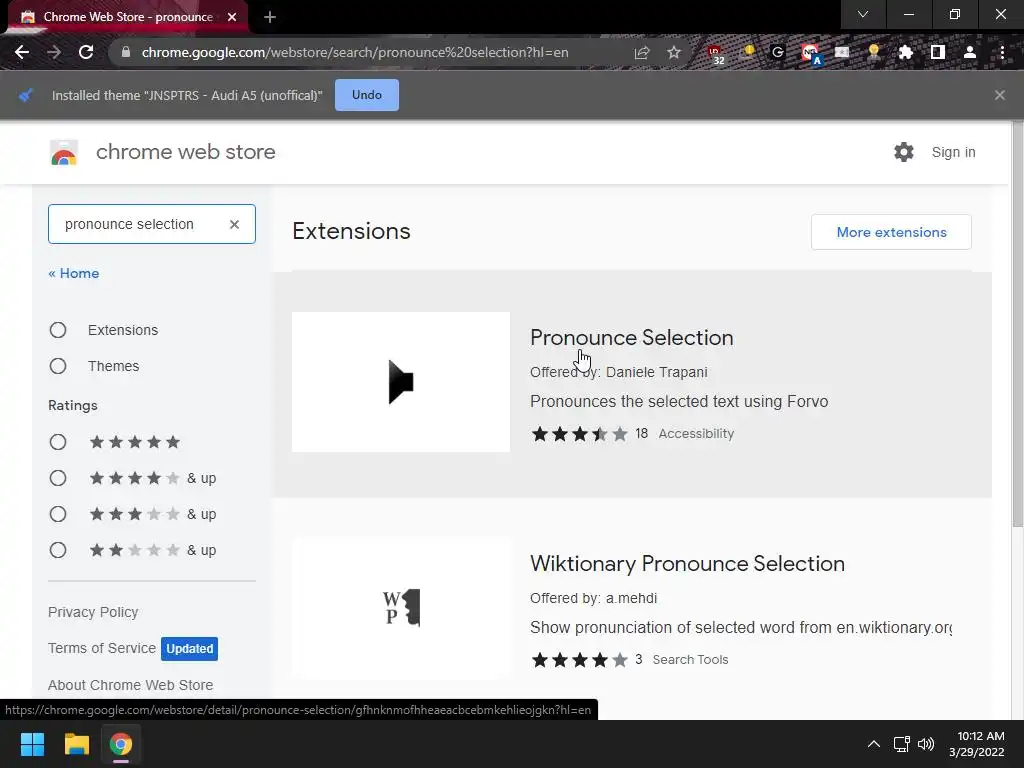Undo the installed Audi A5 theme

[x=367, y=95]
